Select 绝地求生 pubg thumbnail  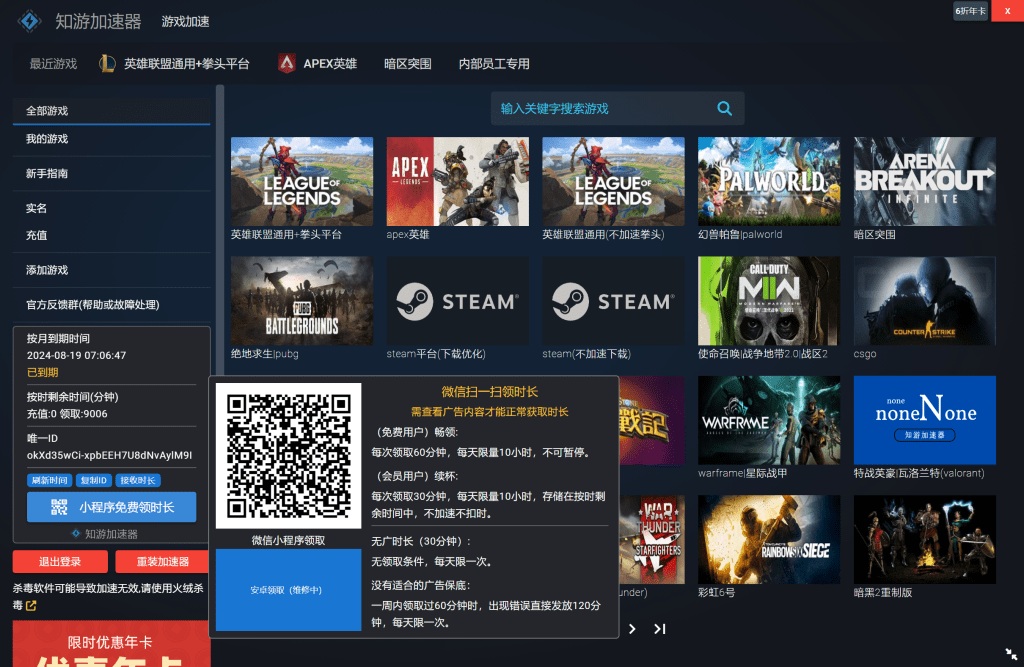[302, 301]
